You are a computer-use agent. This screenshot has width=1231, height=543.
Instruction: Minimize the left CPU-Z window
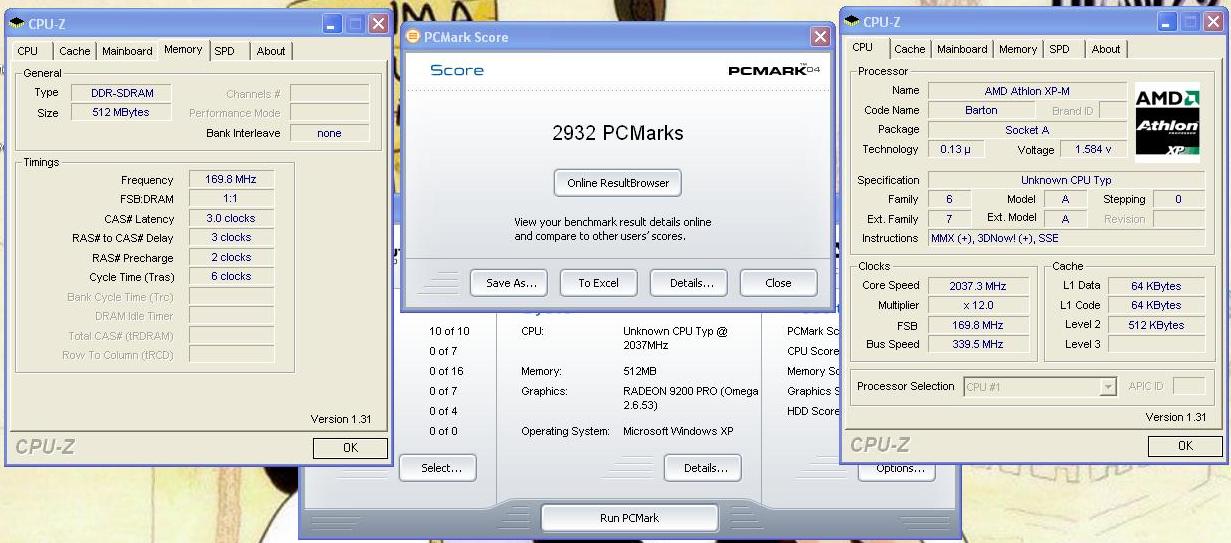click(332, 23)
